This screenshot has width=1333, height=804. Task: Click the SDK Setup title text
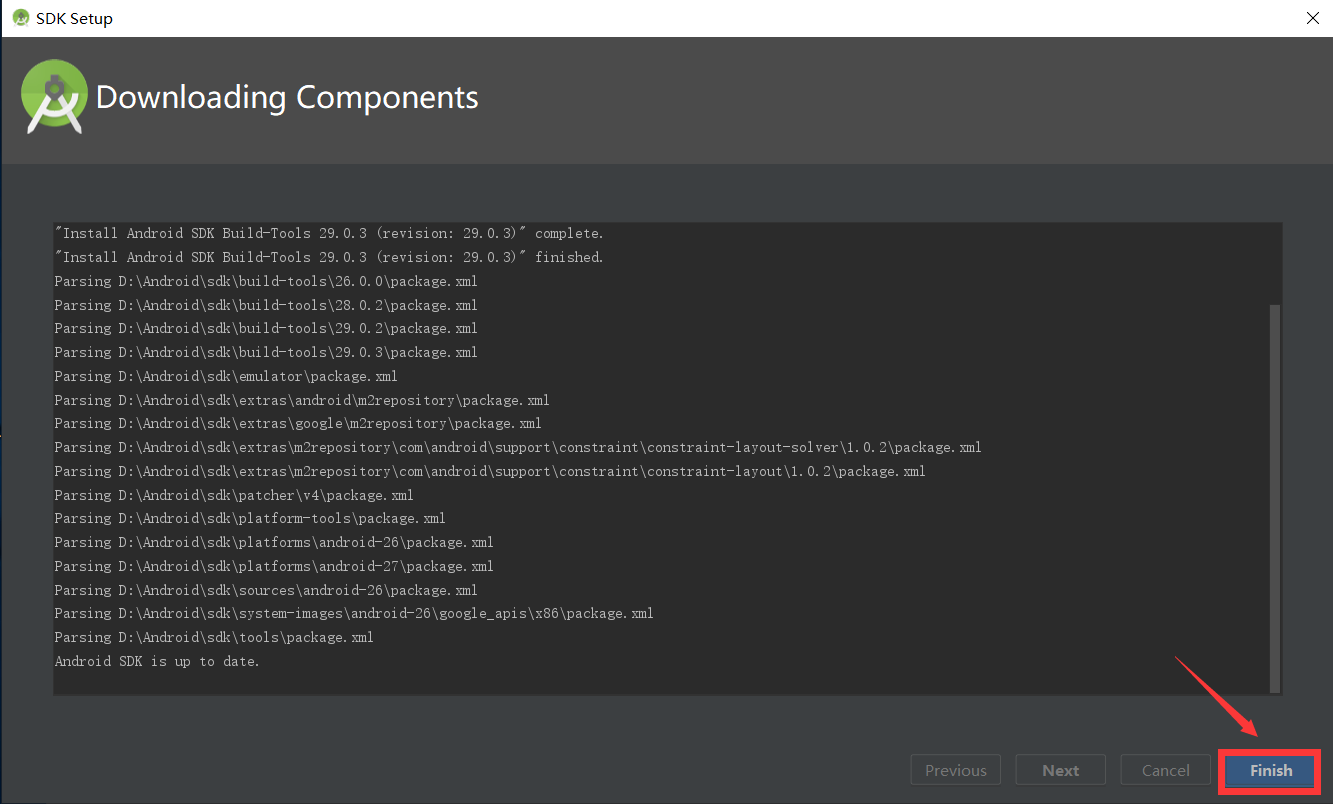click(x=75, y=17)
